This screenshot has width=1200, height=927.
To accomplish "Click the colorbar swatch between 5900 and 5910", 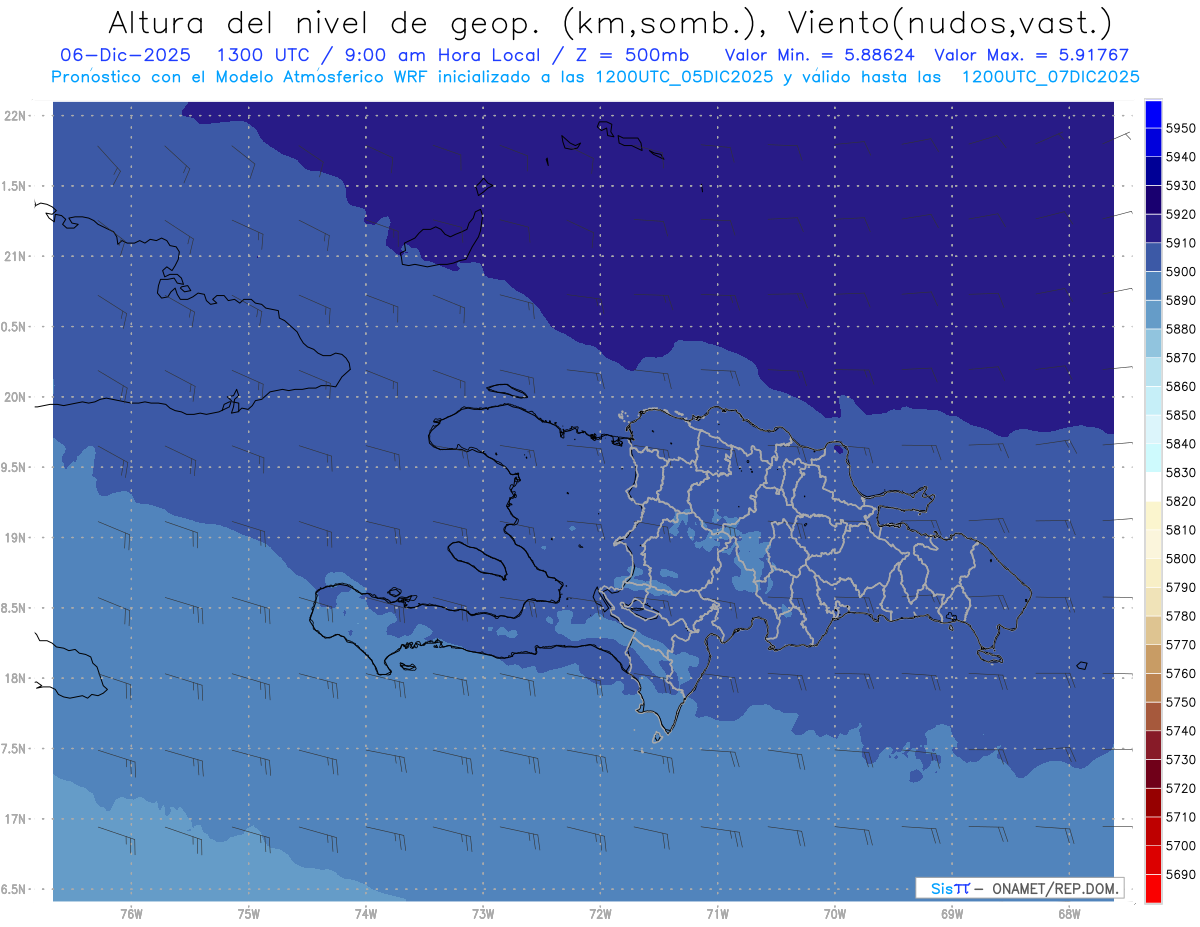I will [1153, 257].
